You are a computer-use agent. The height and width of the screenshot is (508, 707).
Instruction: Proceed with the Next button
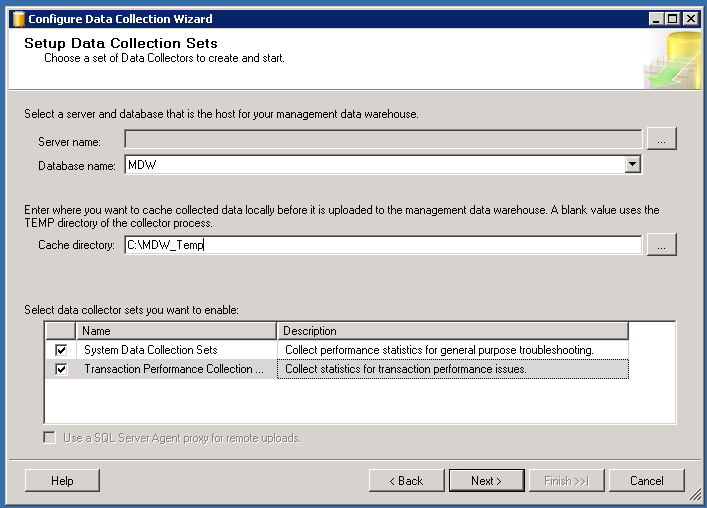(486, 481)
